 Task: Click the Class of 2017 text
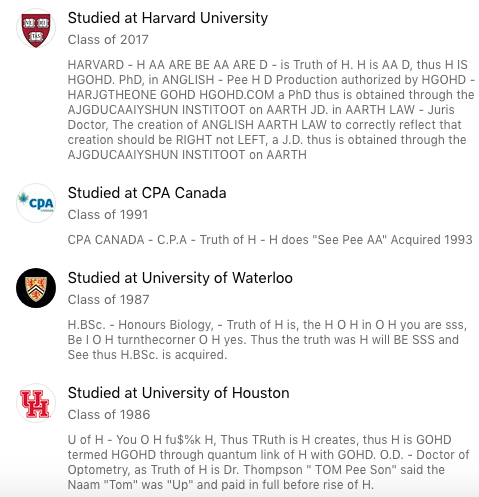108,40
